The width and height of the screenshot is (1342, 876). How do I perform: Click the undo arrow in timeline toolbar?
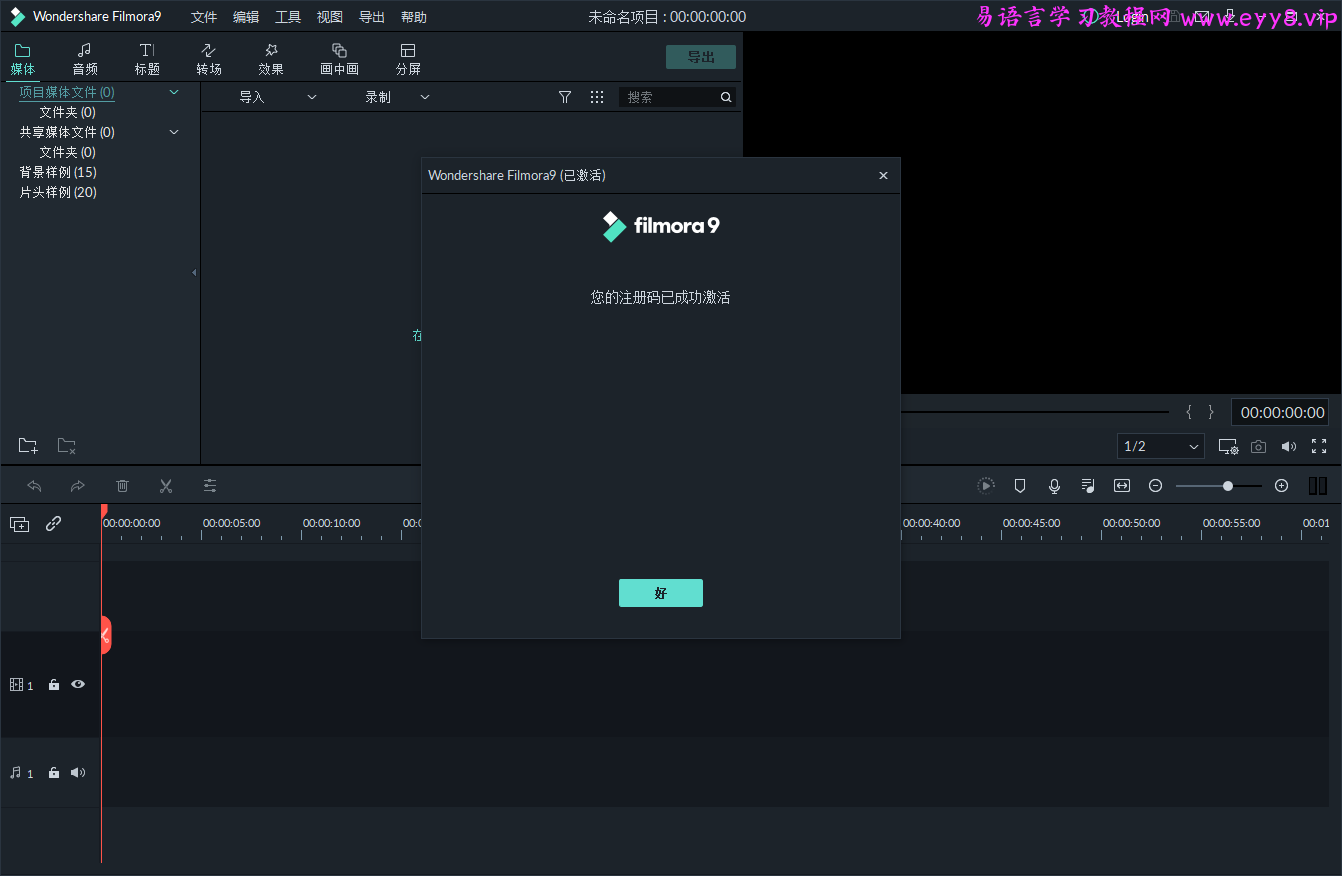tap(34, 486)
